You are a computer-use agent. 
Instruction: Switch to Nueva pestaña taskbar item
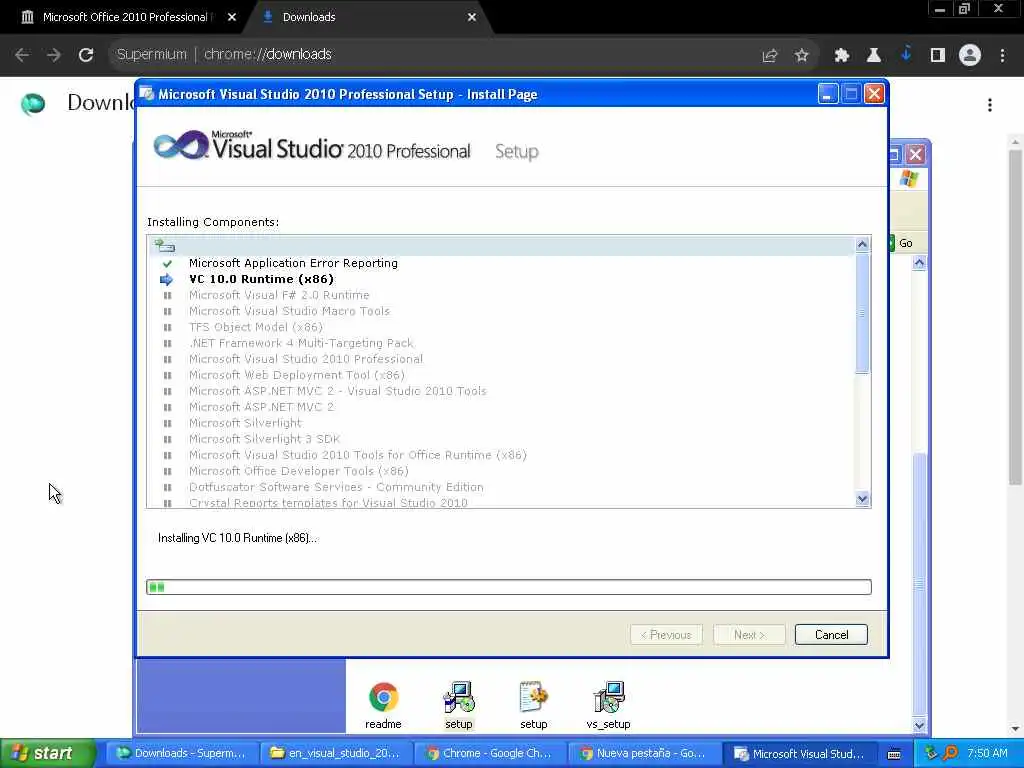644,754
